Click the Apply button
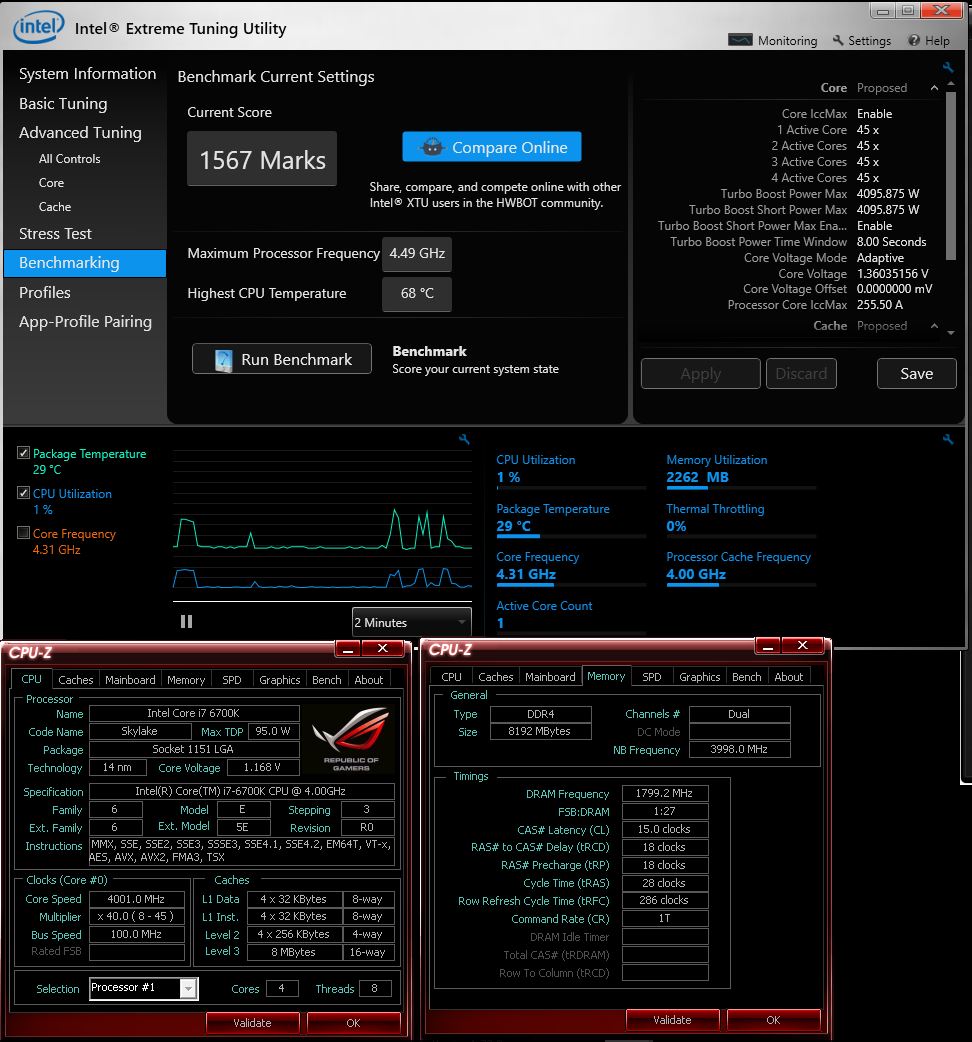This screenshot has width=972, height=1042. pos(701,373)
